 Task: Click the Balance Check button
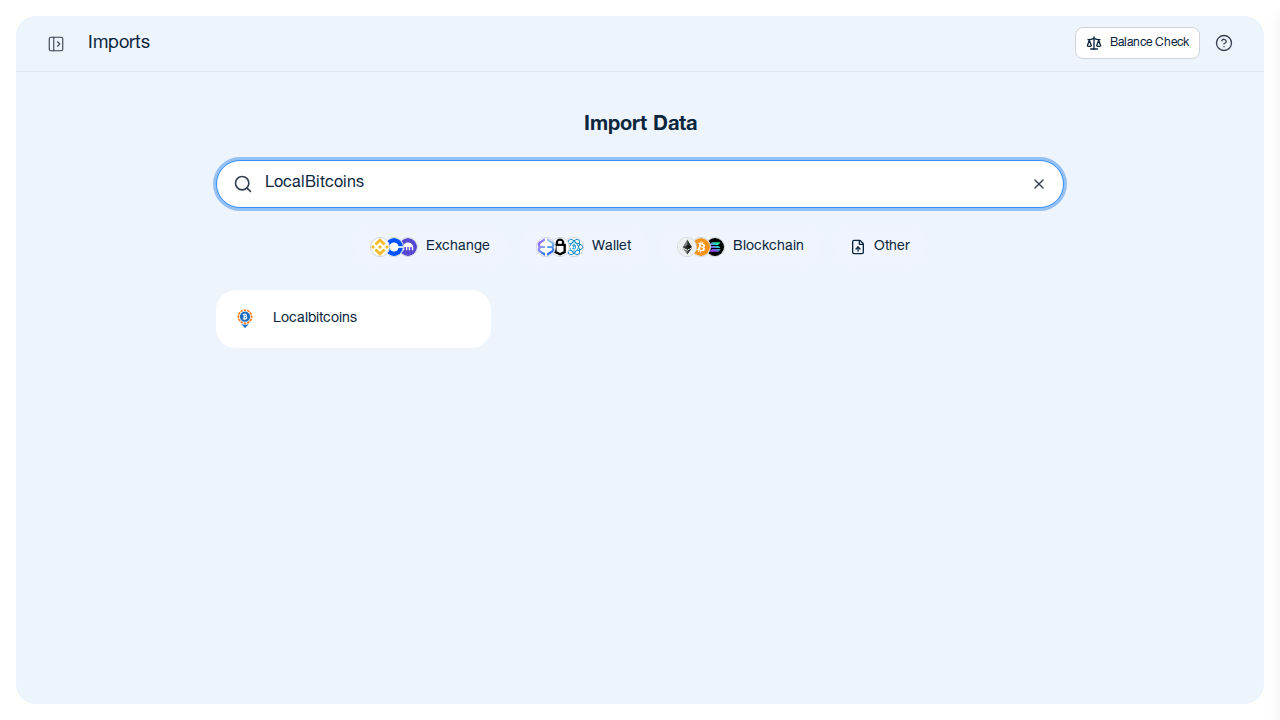point(1137,43)
